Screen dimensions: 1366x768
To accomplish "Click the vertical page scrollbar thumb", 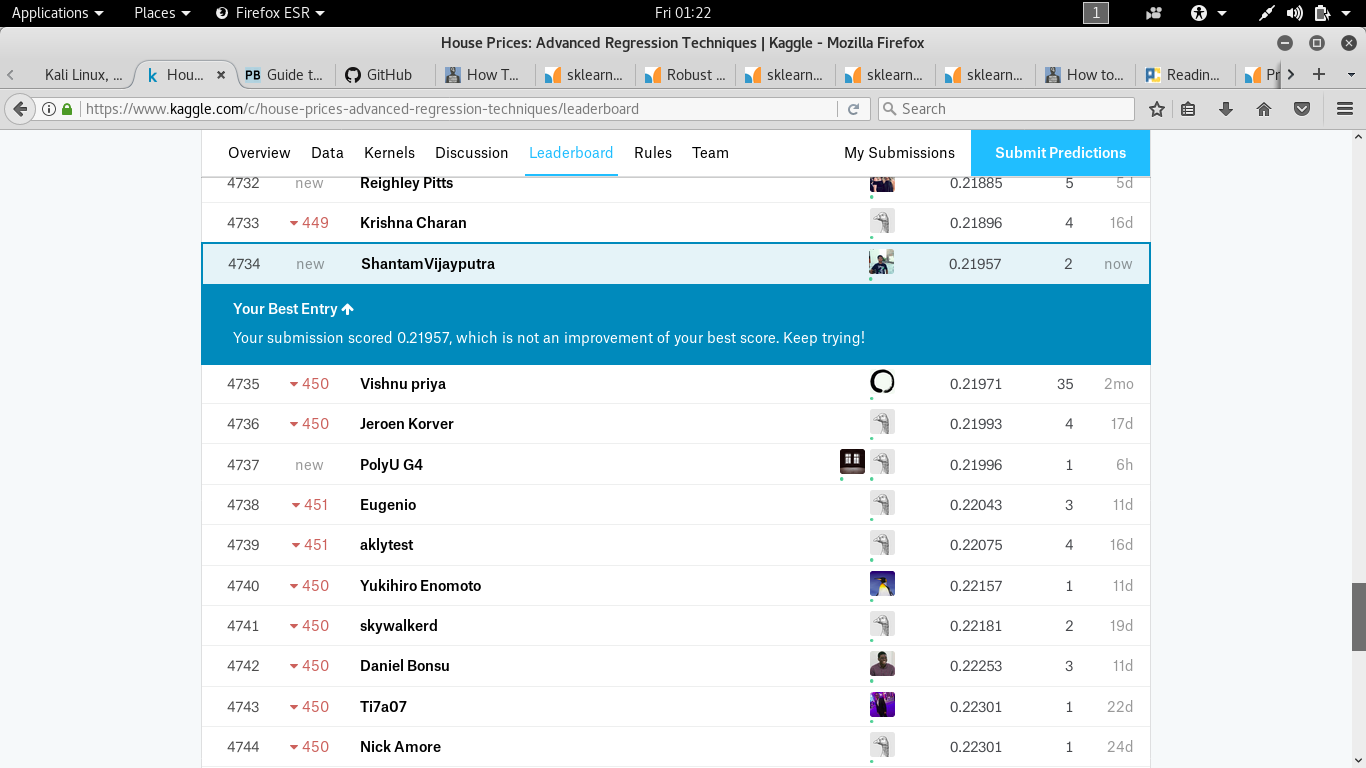I will tap(1358, 617).
